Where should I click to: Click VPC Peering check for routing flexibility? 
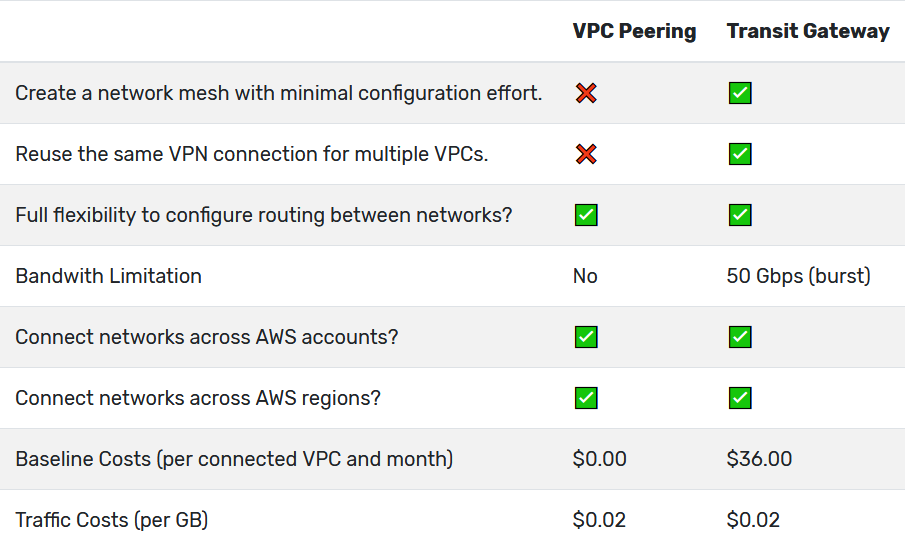pos(586,215)
